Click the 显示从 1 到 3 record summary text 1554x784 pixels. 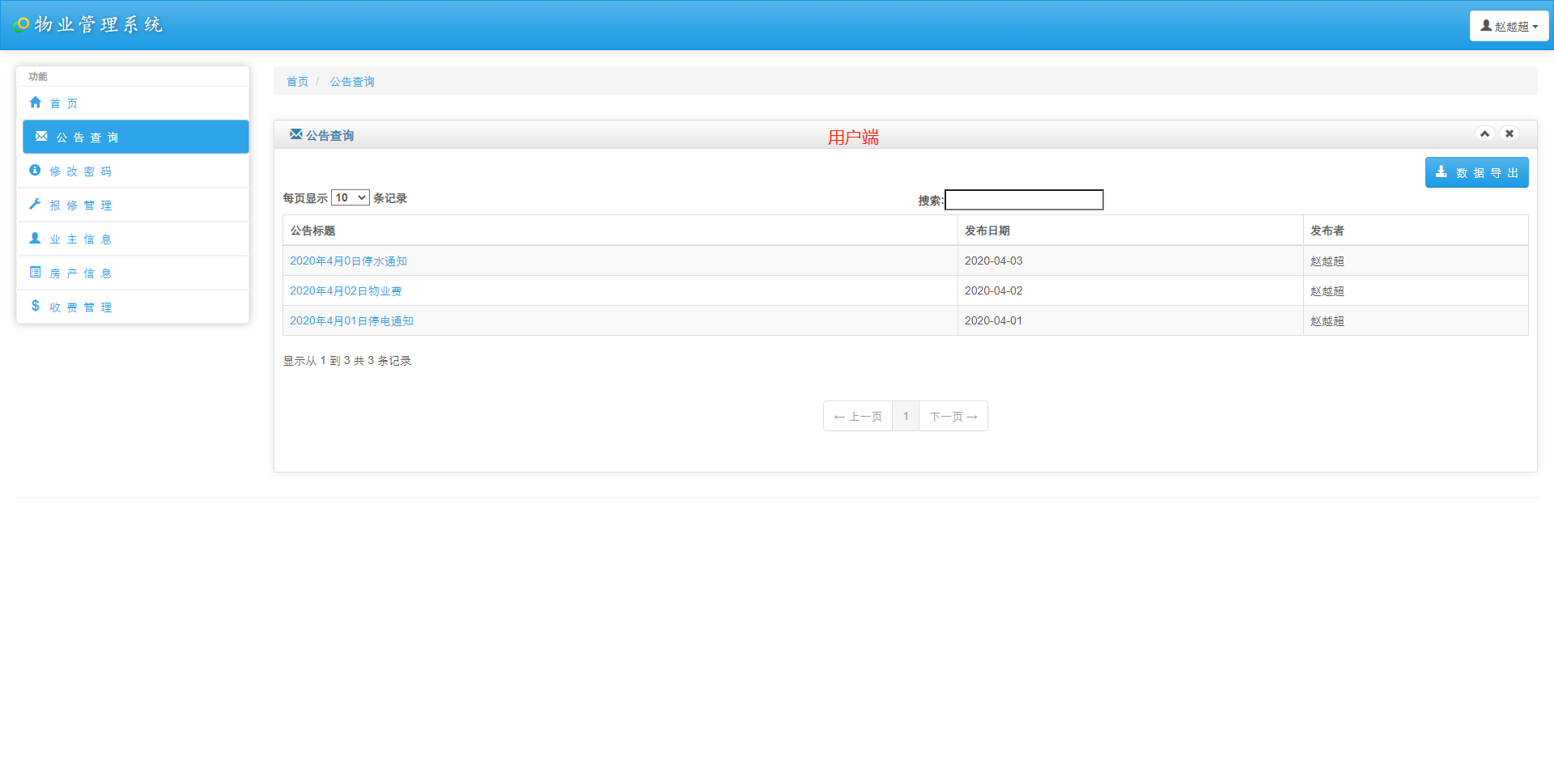346,360
